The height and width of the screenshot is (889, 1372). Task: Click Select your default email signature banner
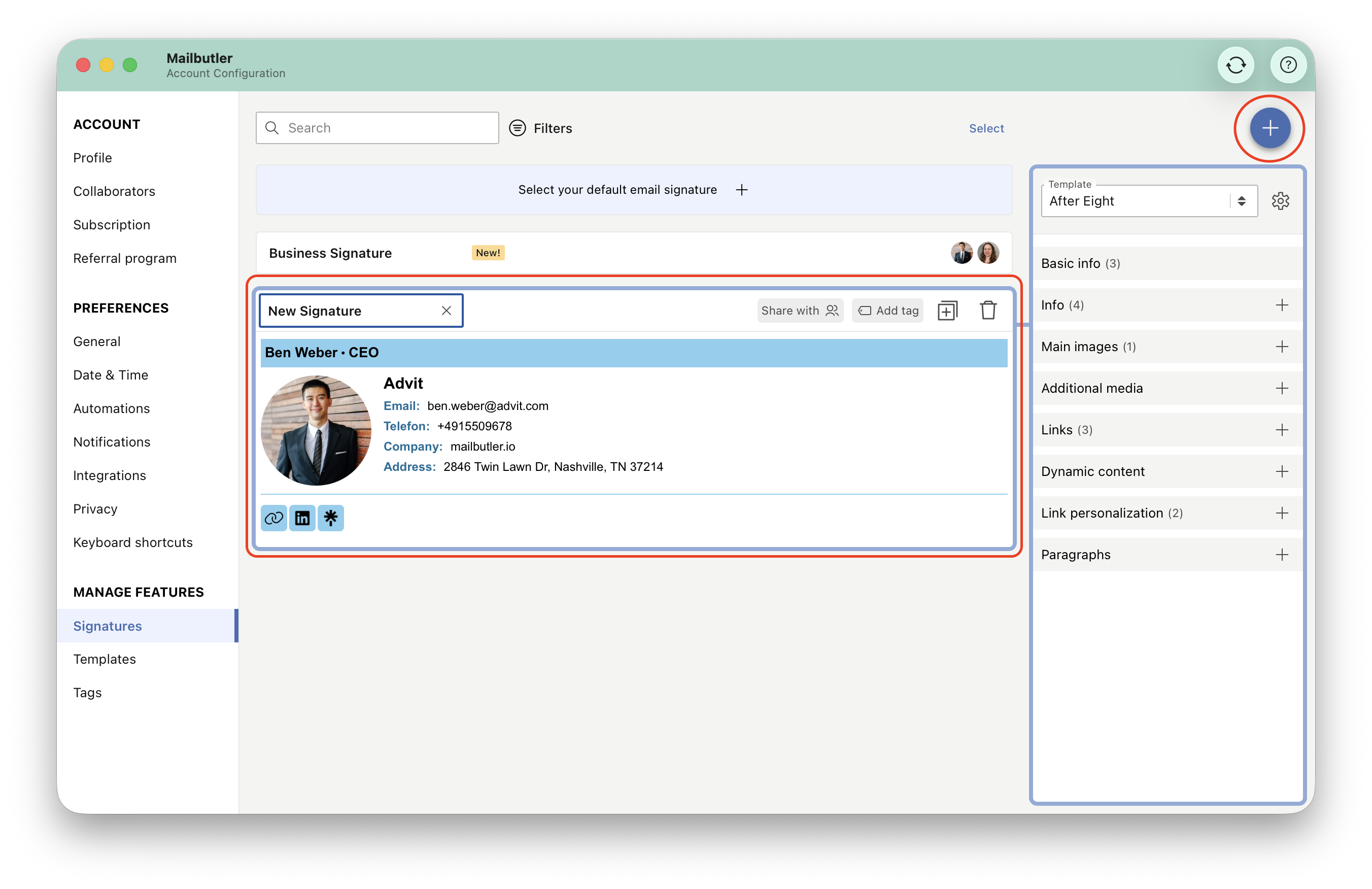click(x=634, y=190)
